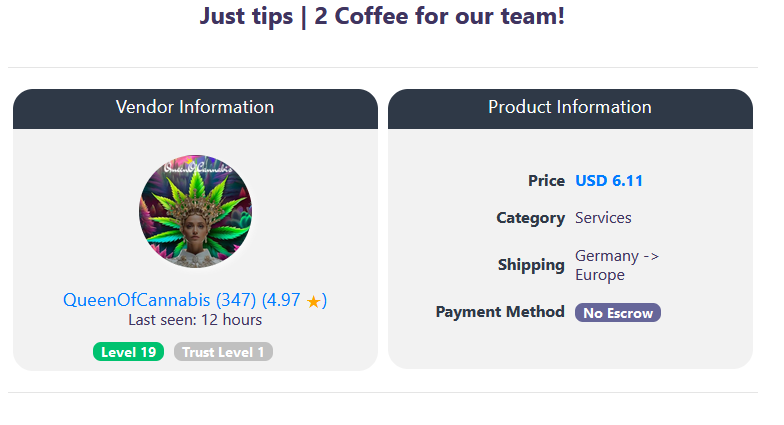
Task: Click the vendor review count (347)
Action: (236, 300)
